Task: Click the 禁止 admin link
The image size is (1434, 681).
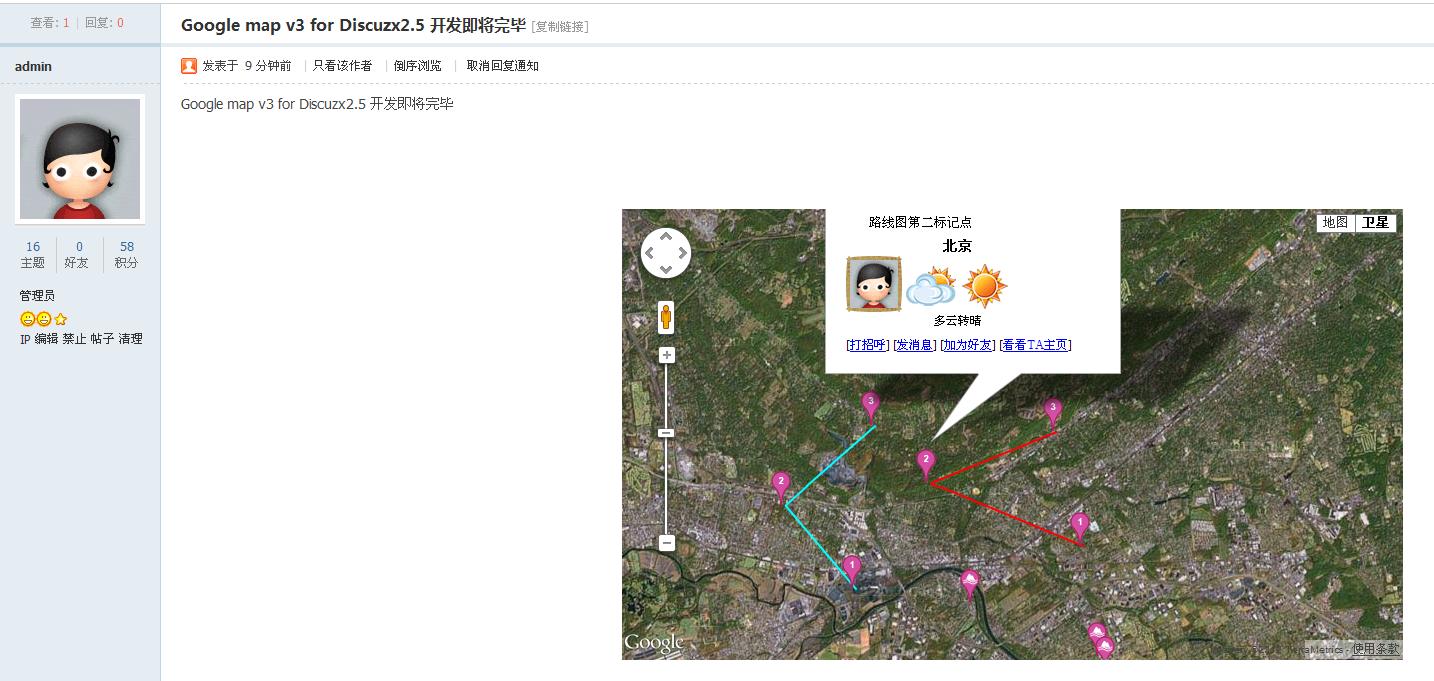Action: pos(74,339)
